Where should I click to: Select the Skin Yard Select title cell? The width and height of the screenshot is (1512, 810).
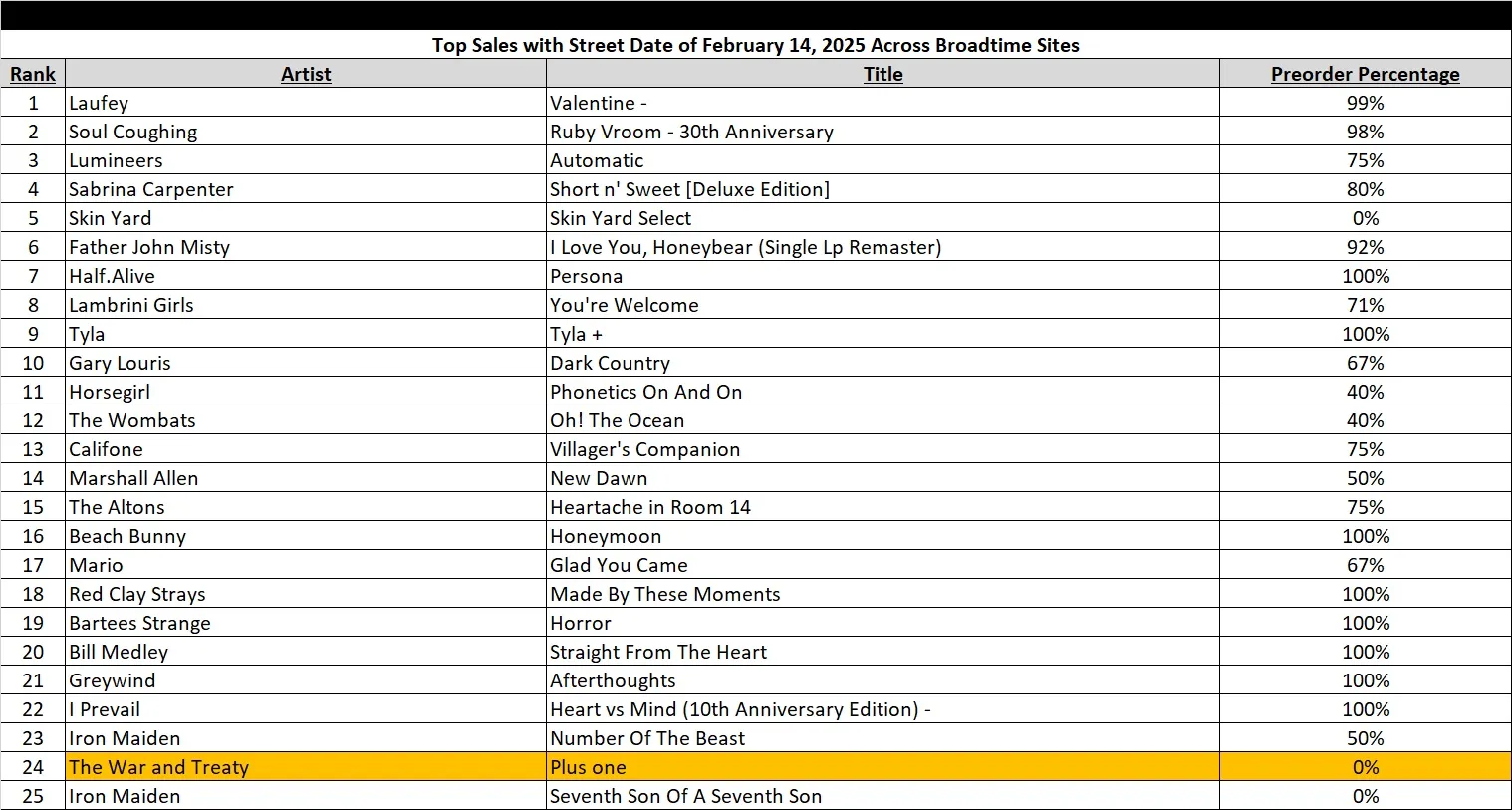pos(882,218)
